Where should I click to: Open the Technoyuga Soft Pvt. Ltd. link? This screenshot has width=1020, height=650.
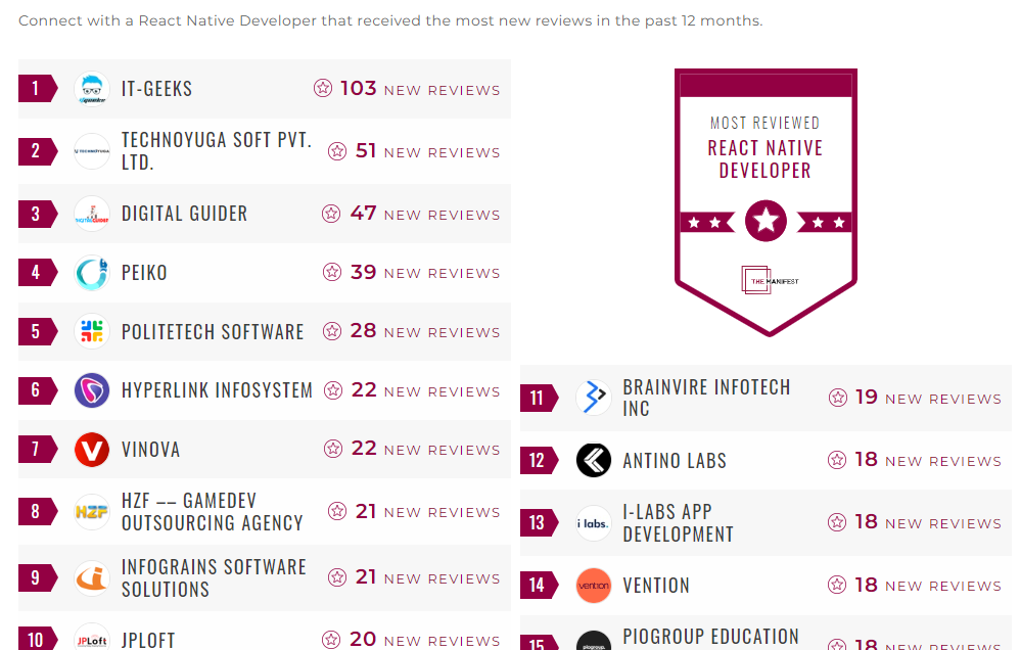point(216,151)
